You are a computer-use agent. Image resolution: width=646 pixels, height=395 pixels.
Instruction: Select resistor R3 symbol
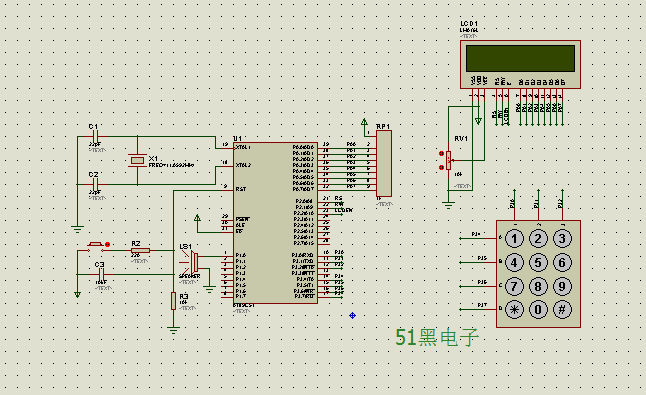(173, 301)
